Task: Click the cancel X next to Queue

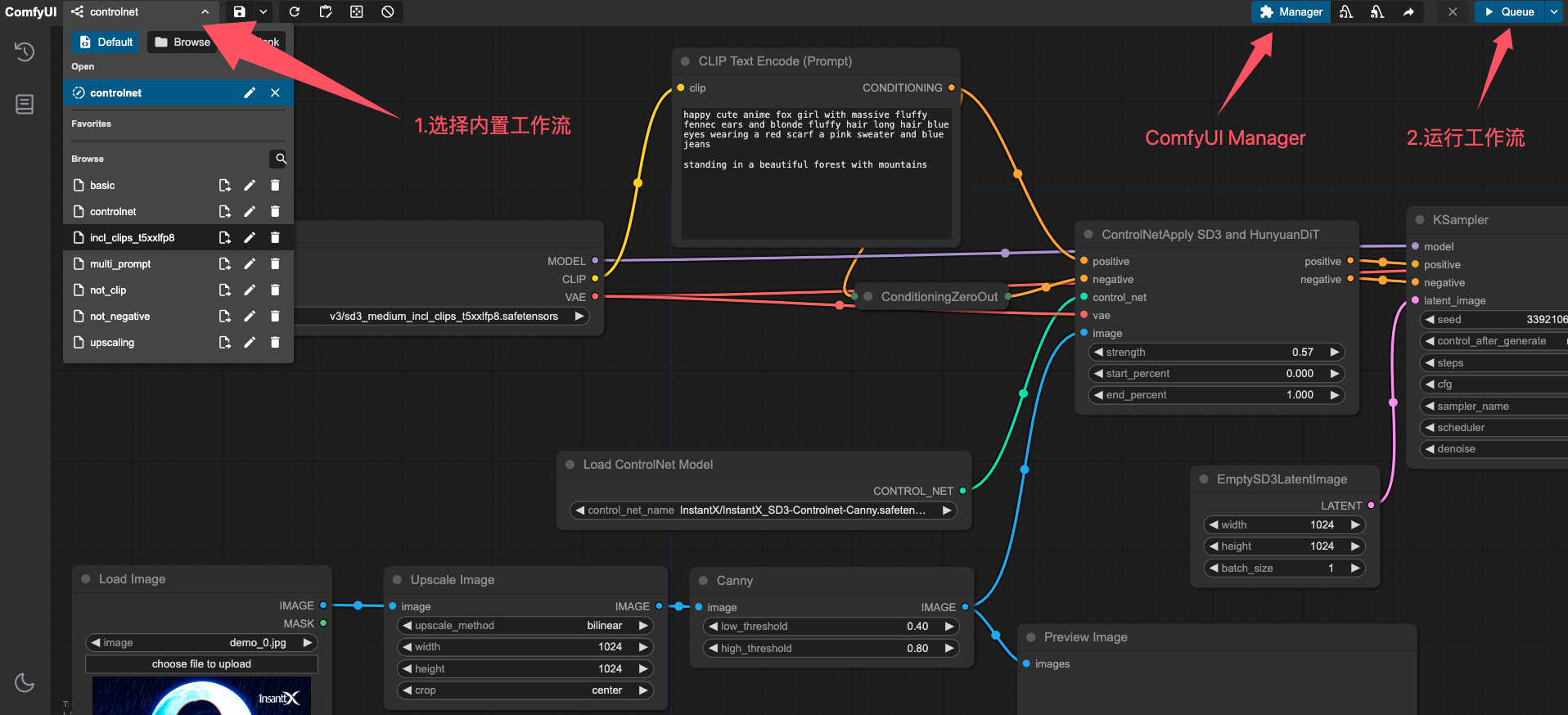Action: [1453, 11]
